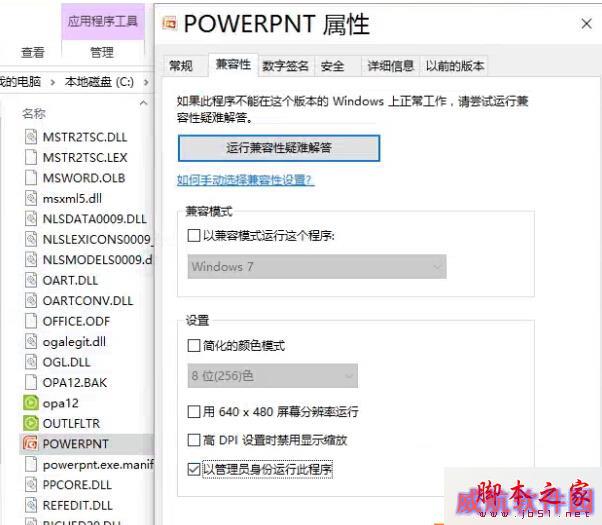602x525 pixels.
Task: Click the NLSDATA0009.DLL file icon
Action: [31, 219]
